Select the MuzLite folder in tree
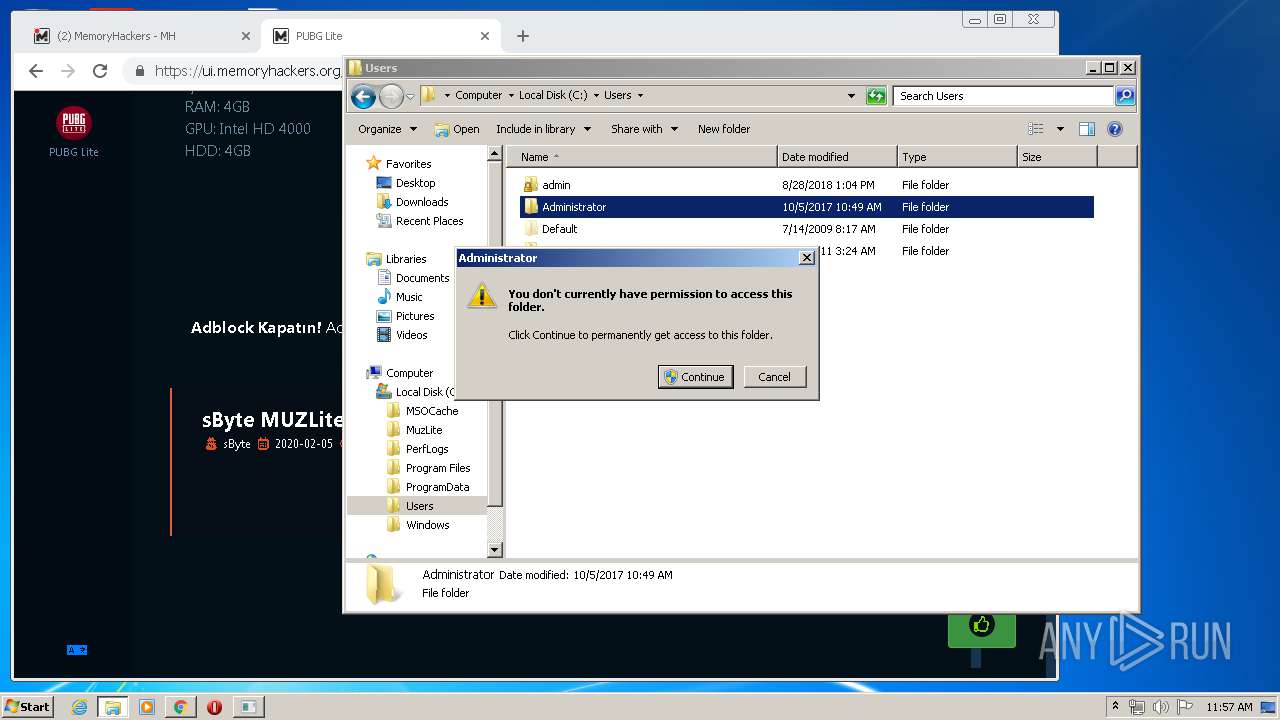The height and width of the screenshot is (720, 1280). [x=424, y=430]
